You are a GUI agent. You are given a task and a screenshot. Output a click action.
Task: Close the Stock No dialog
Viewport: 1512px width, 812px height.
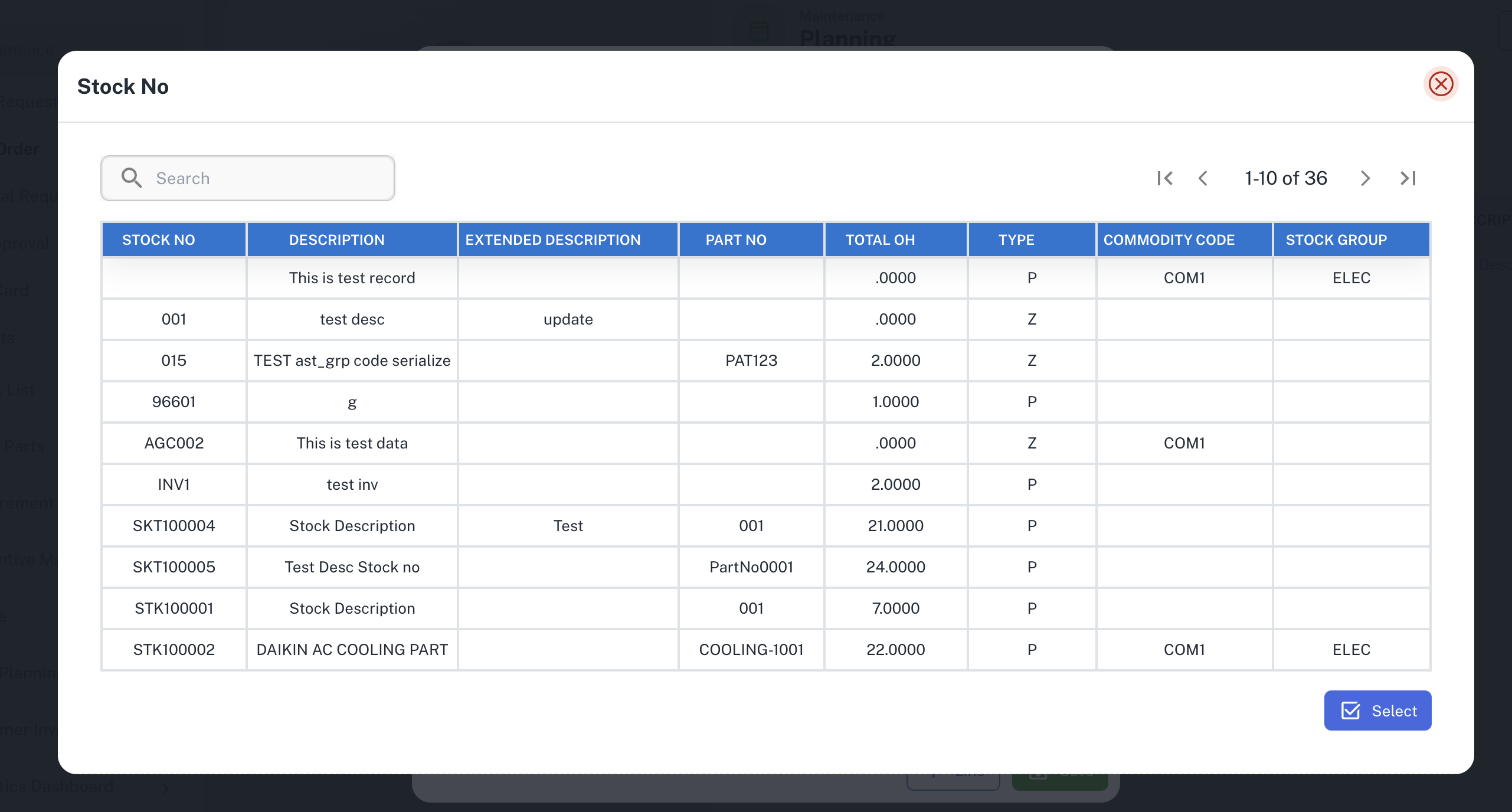click(1441, 84)
